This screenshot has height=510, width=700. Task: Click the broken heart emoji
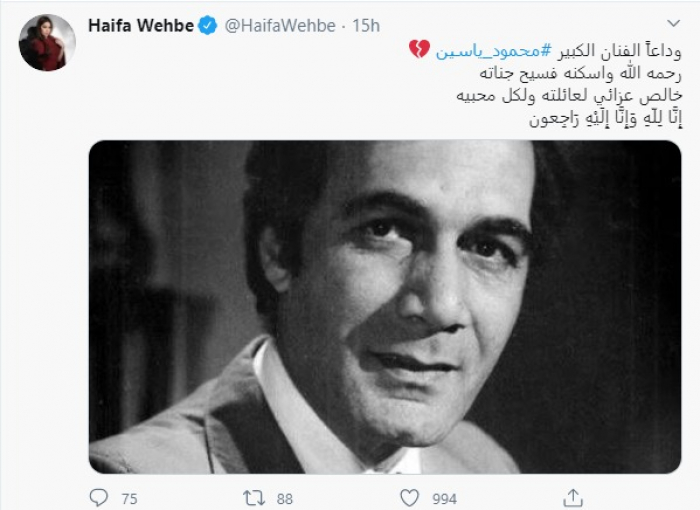pos(419,49)
